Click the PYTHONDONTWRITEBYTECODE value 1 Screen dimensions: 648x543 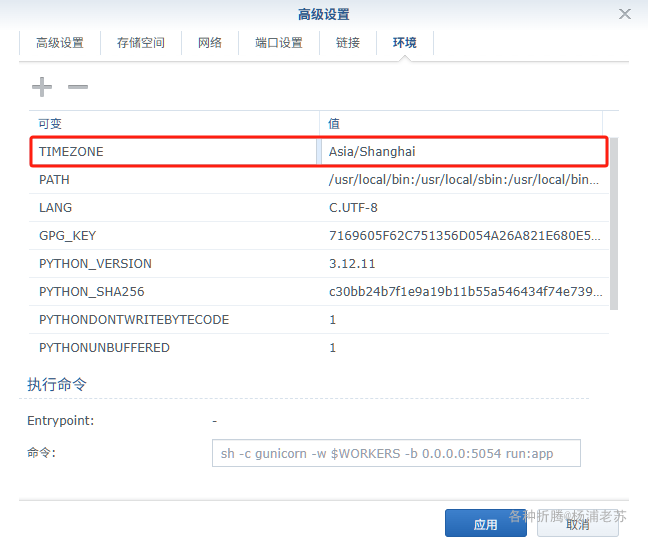click(x=333, y=320)
